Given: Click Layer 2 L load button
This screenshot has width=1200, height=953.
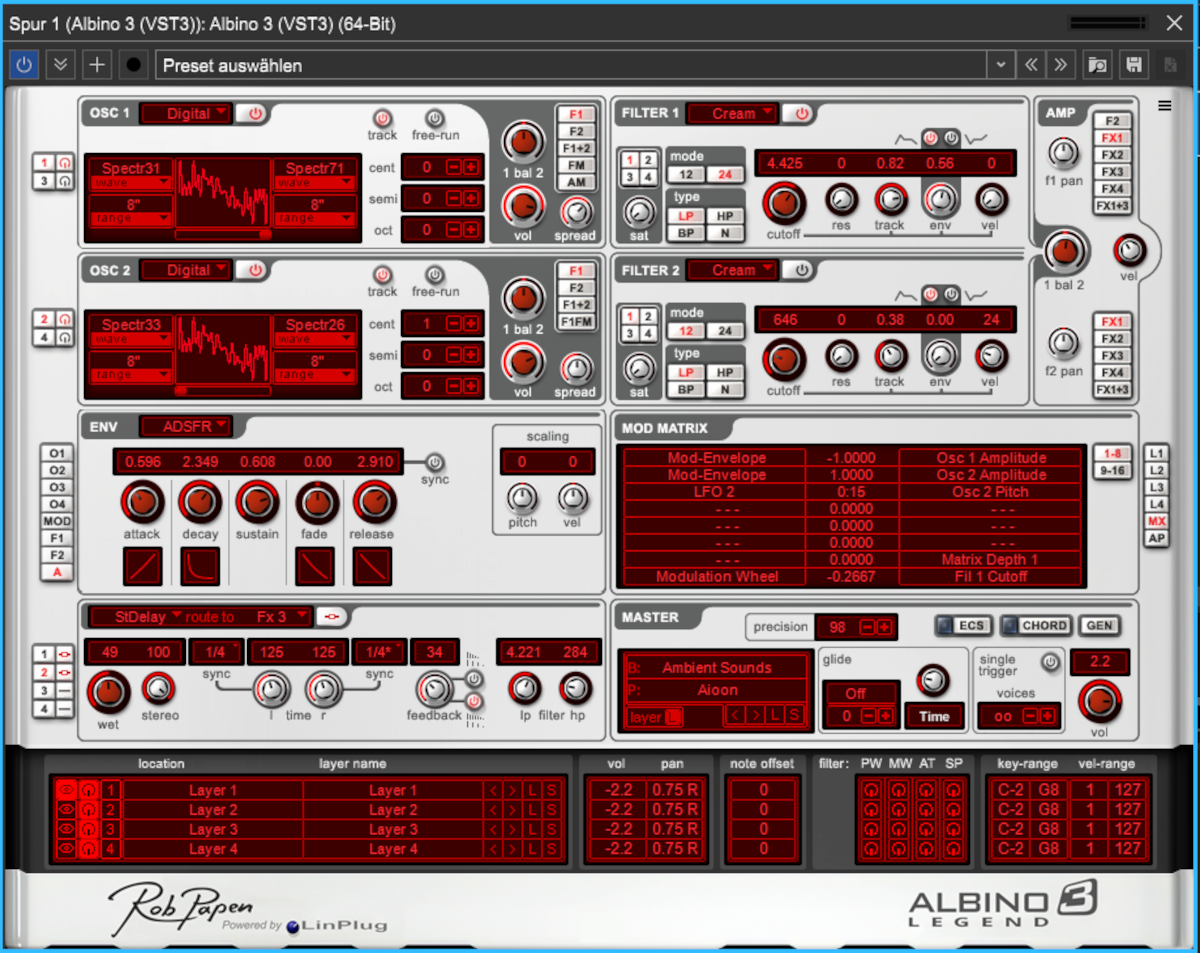Looking at the screenshot, I should [x=532, y=810].
